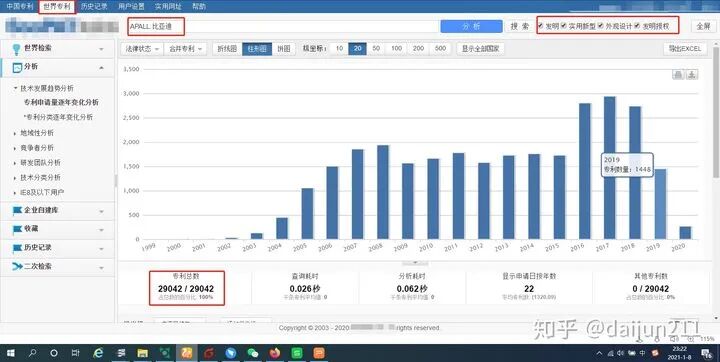Expand the 技术分类分析 tree node

[x=16, y=178]
